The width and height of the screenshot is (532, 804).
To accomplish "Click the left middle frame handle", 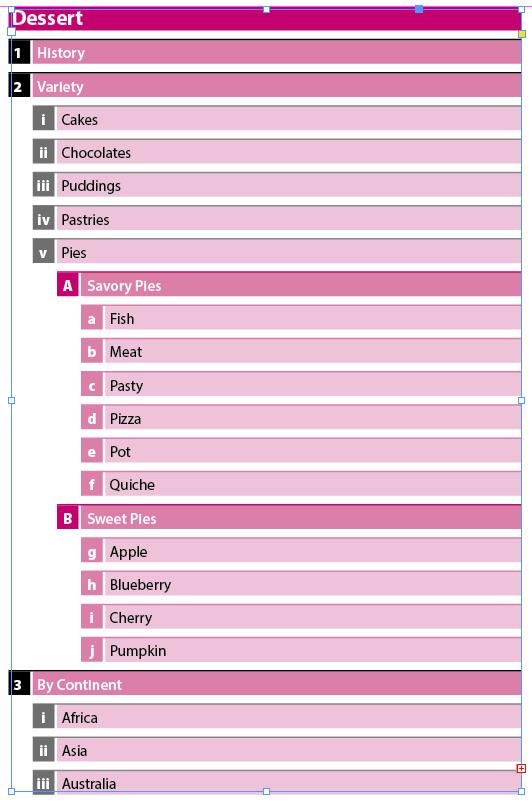I will (x=11, y=400).
